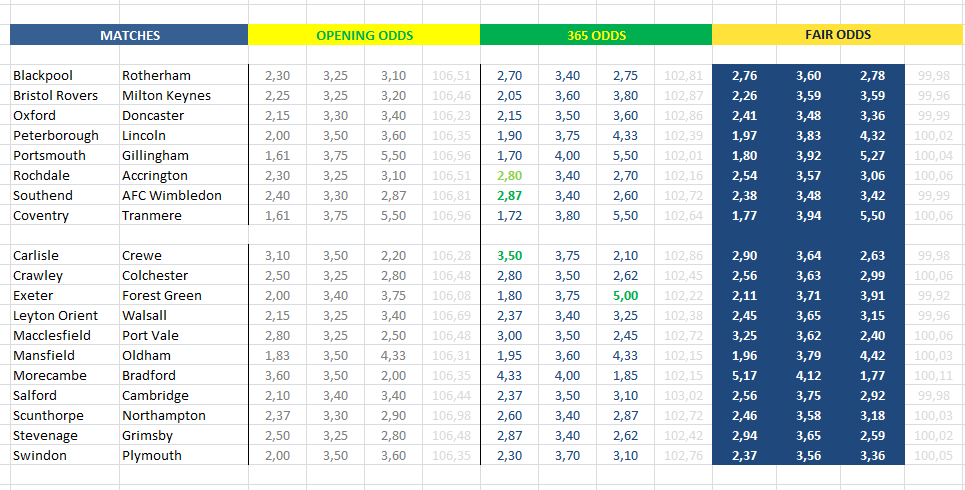Viewport: 965px width, 490px height.
Task: Click margin 102,39 in Peterborough row
Action: (683, 135)
